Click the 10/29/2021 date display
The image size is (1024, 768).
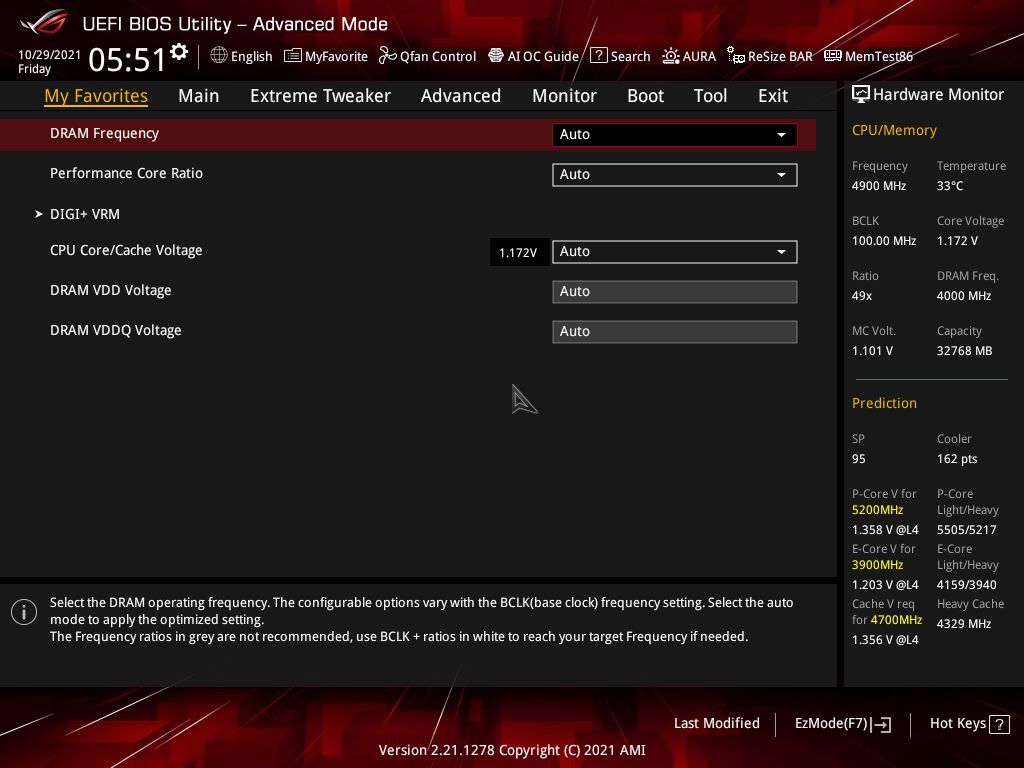50,54
